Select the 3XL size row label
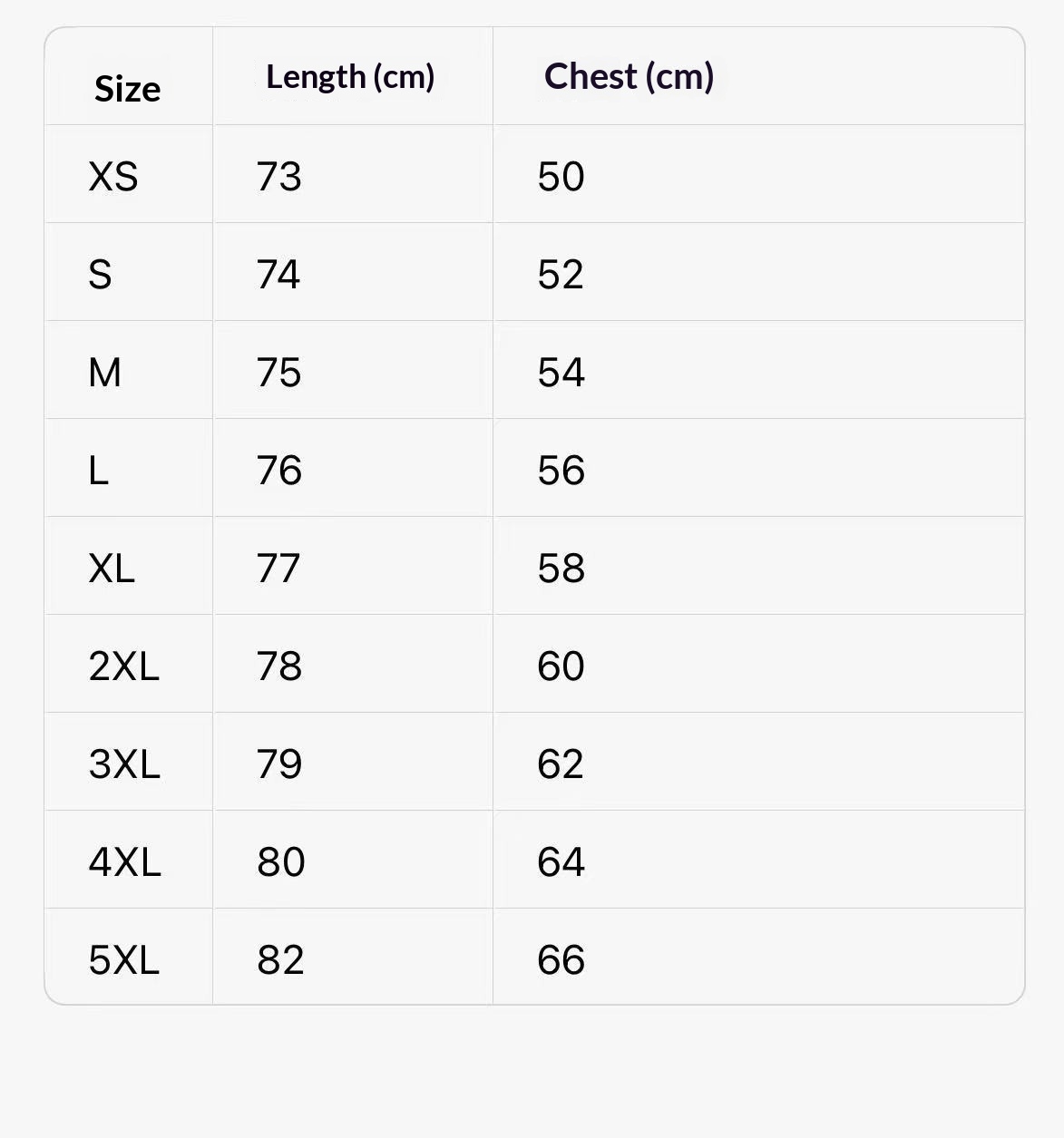This screenshot has width=1064, height=1138. coord(124,764)
